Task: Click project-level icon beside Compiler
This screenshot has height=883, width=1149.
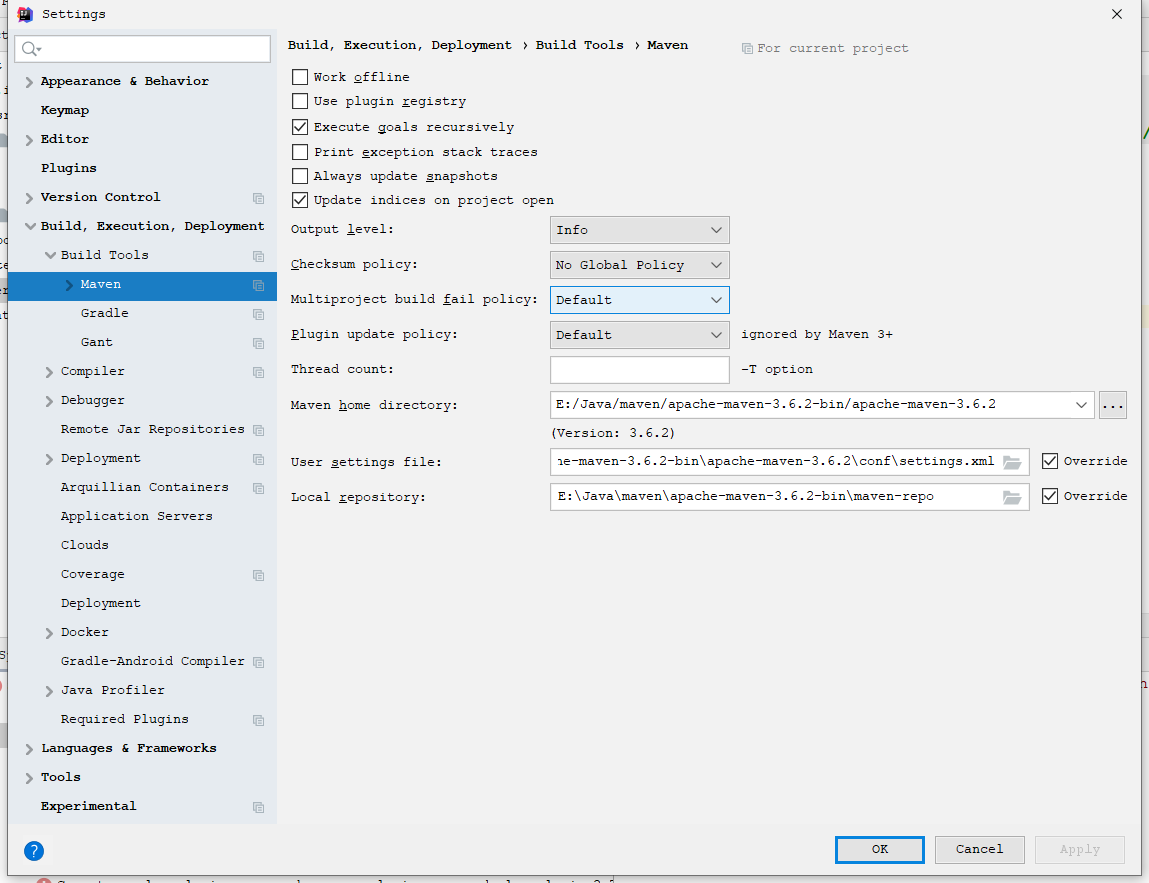Action: (x=259, y=372)
